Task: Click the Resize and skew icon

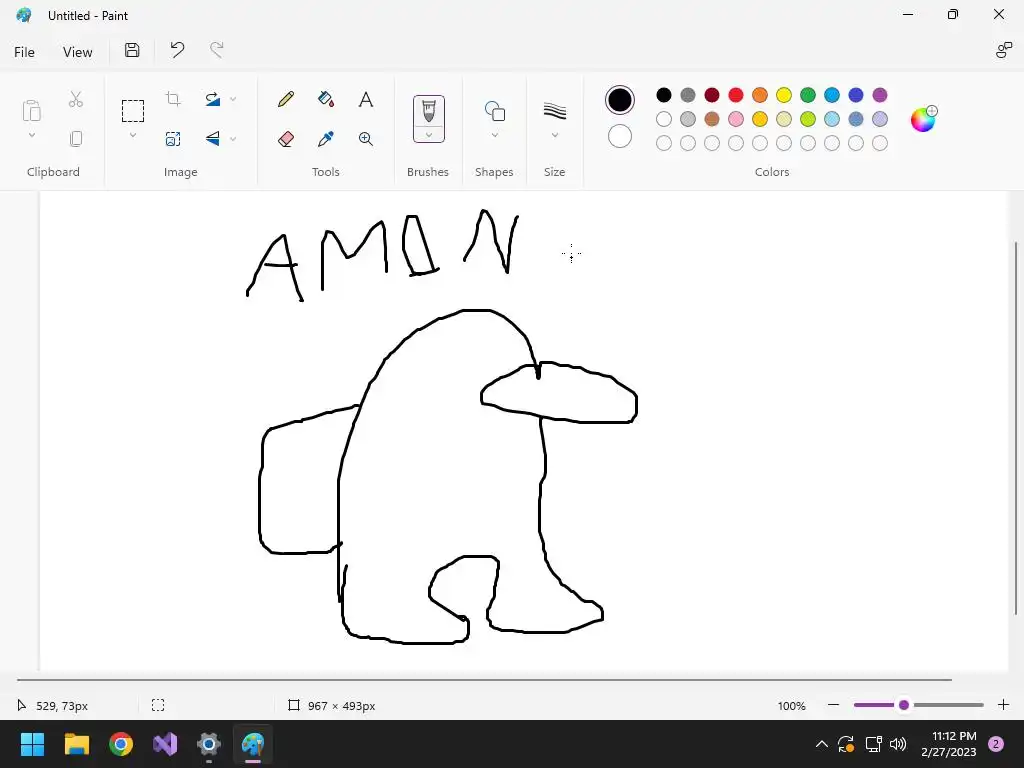Action: tap(173, 138)
